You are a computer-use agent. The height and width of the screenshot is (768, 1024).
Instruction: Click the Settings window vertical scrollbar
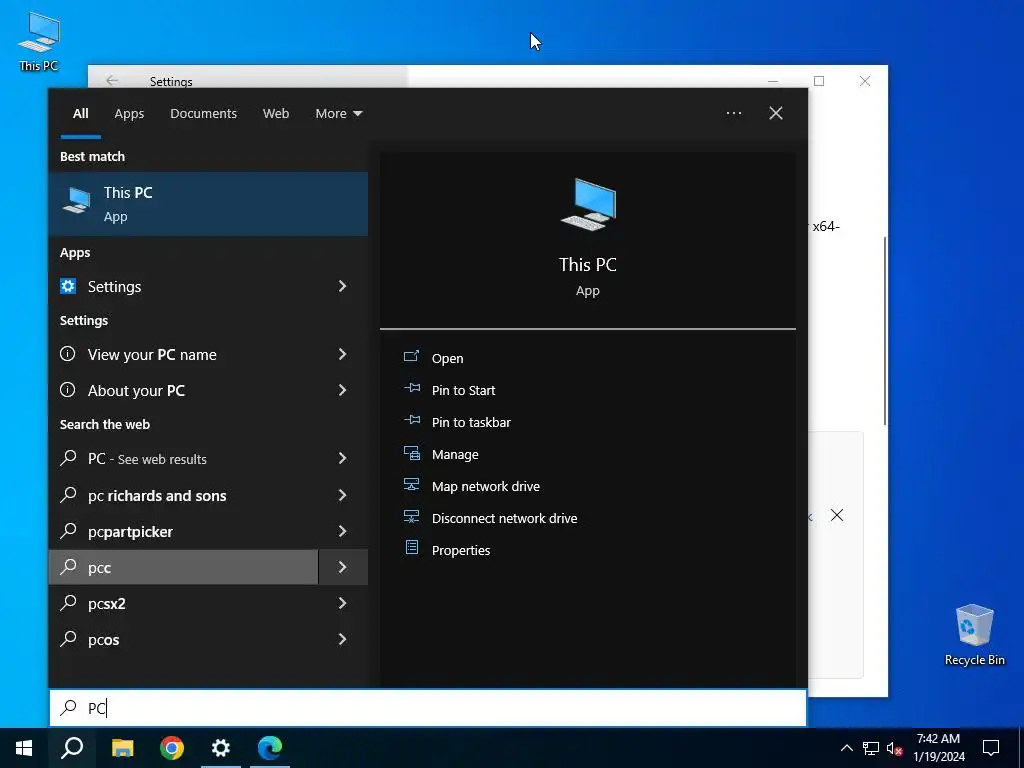pyautogui.click(x=885, y=330)
